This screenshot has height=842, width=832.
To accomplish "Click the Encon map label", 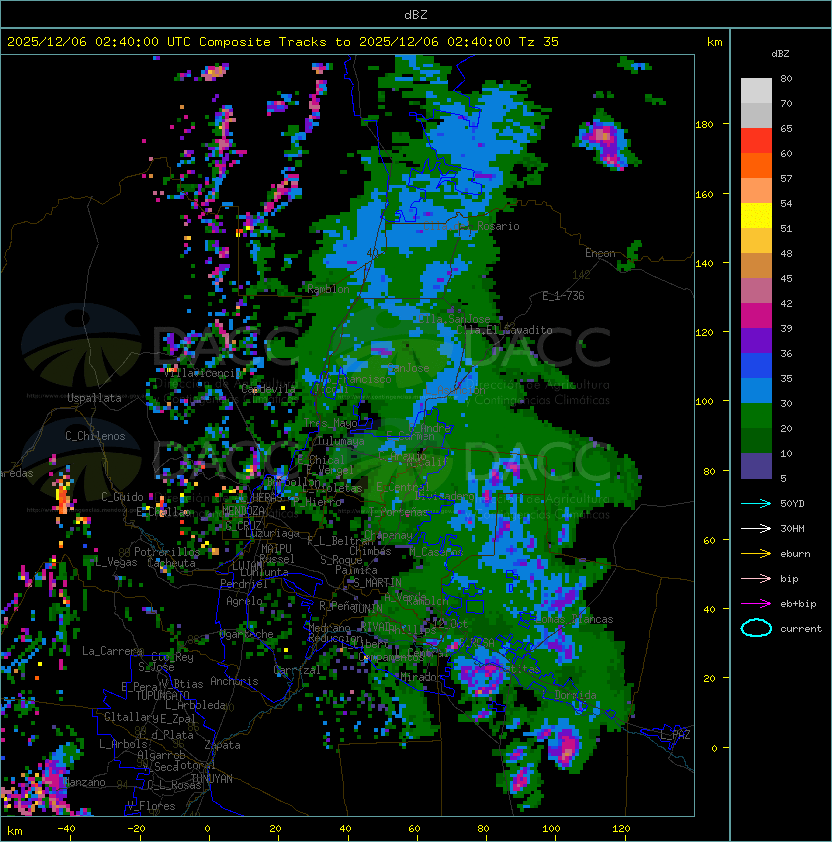I will 600,253.
